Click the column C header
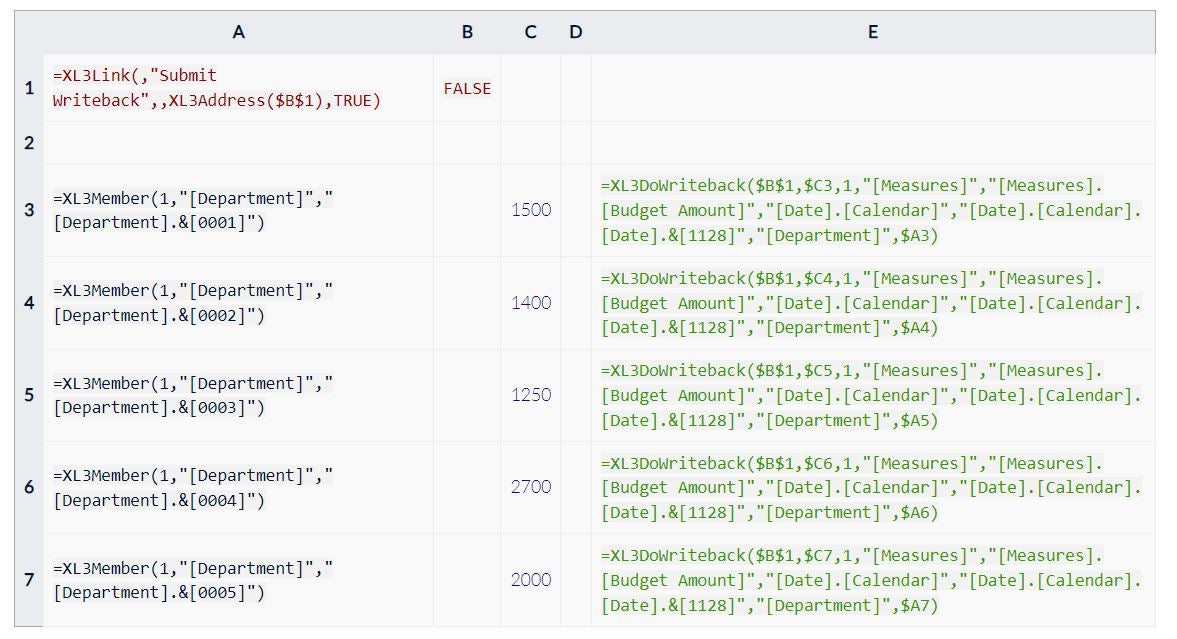The height and width of the screenshot is (639, 1177). [530, 32]
